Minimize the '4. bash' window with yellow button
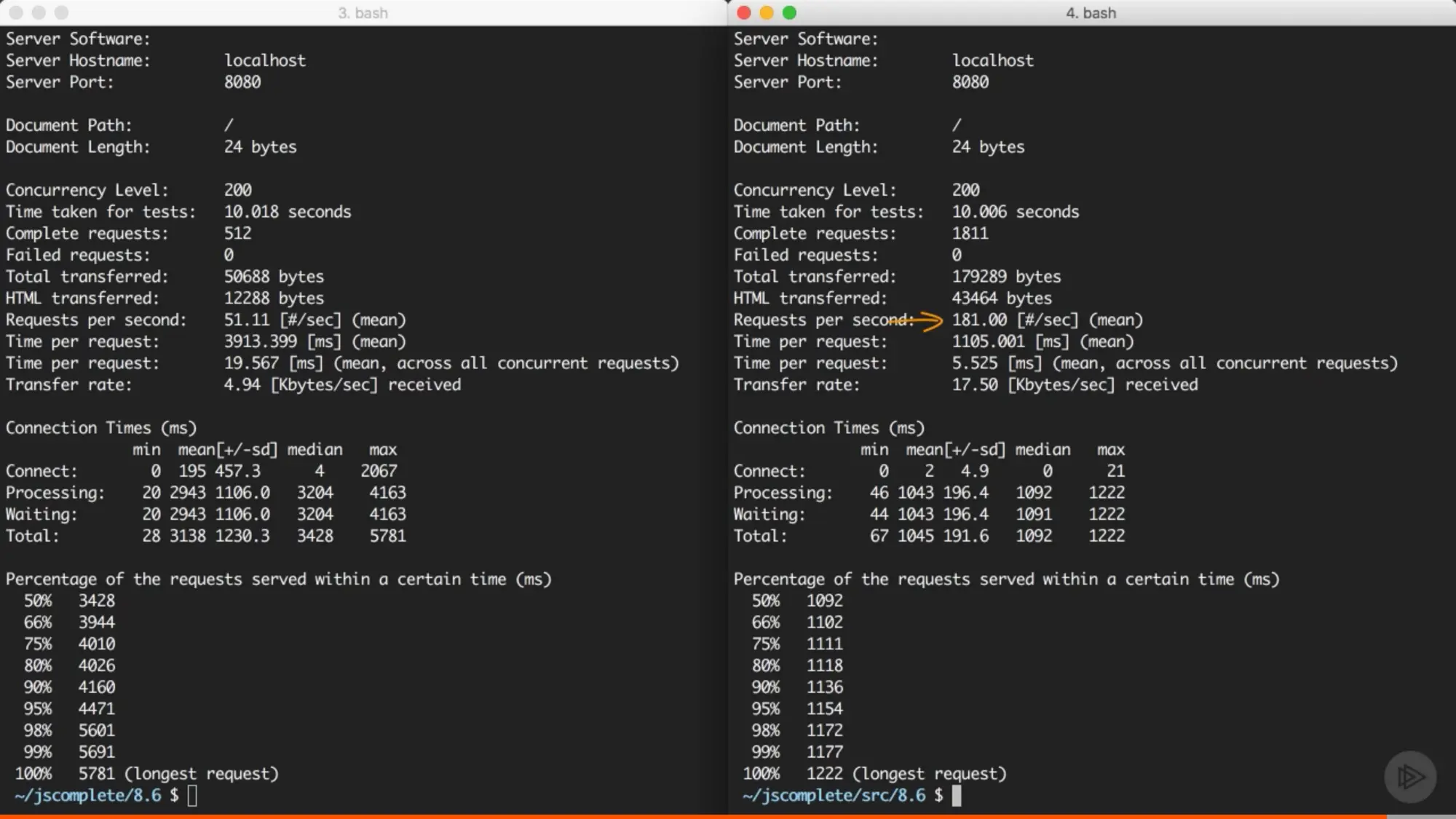 point(766,12)
